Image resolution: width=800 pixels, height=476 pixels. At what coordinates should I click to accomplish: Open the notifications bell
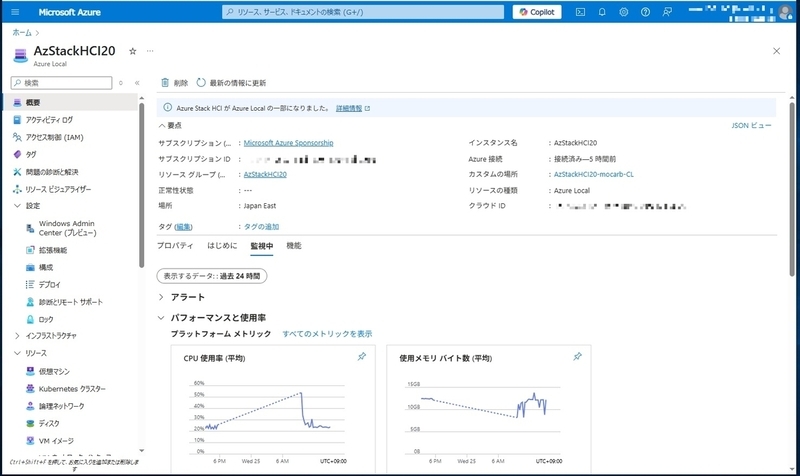[602, 12]
